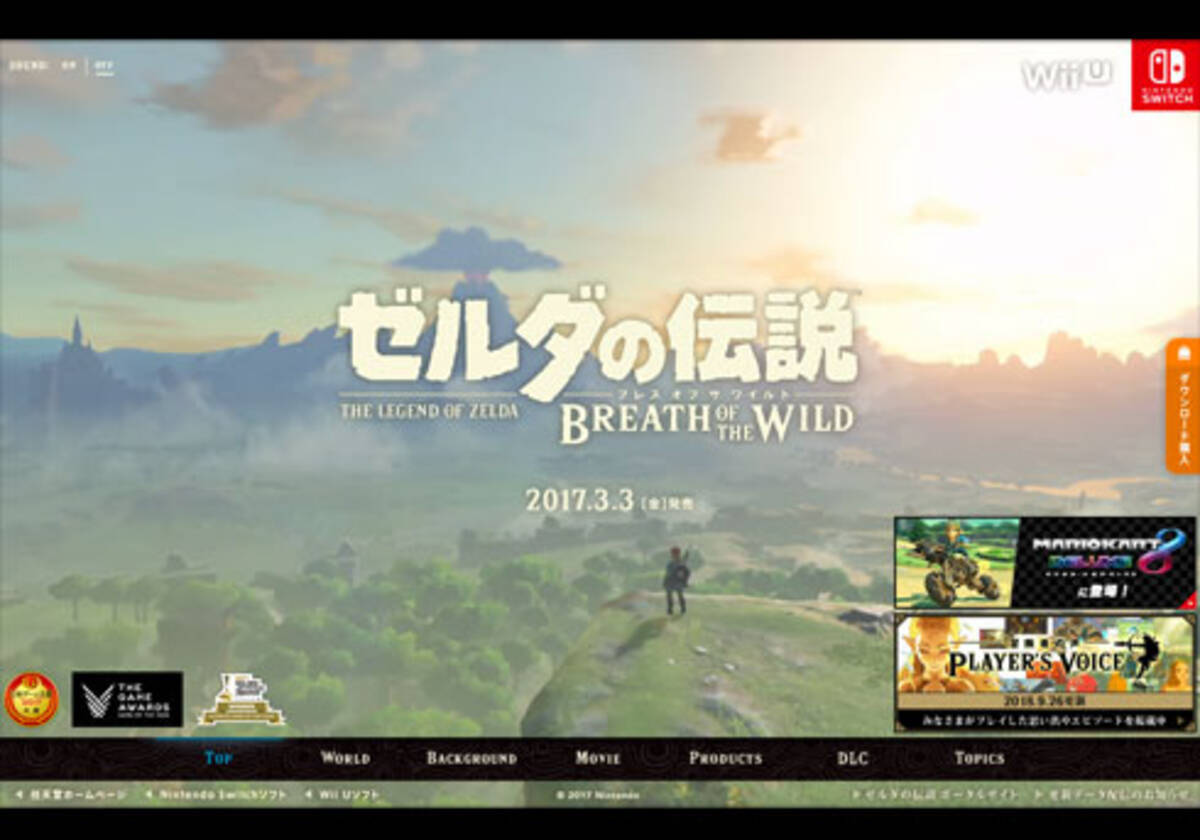Go to the Products section
Image resolution: width=1200 pixels, height=840 pixels.
pos(726,758)
